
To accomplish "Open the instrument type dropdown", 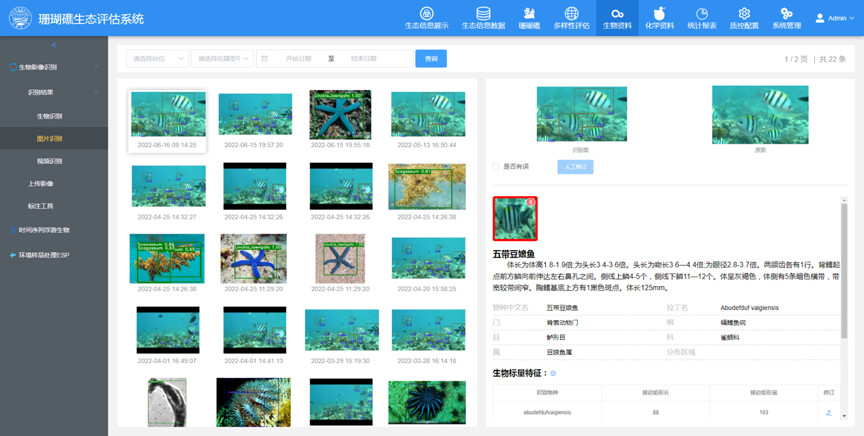I will point(221,59).
